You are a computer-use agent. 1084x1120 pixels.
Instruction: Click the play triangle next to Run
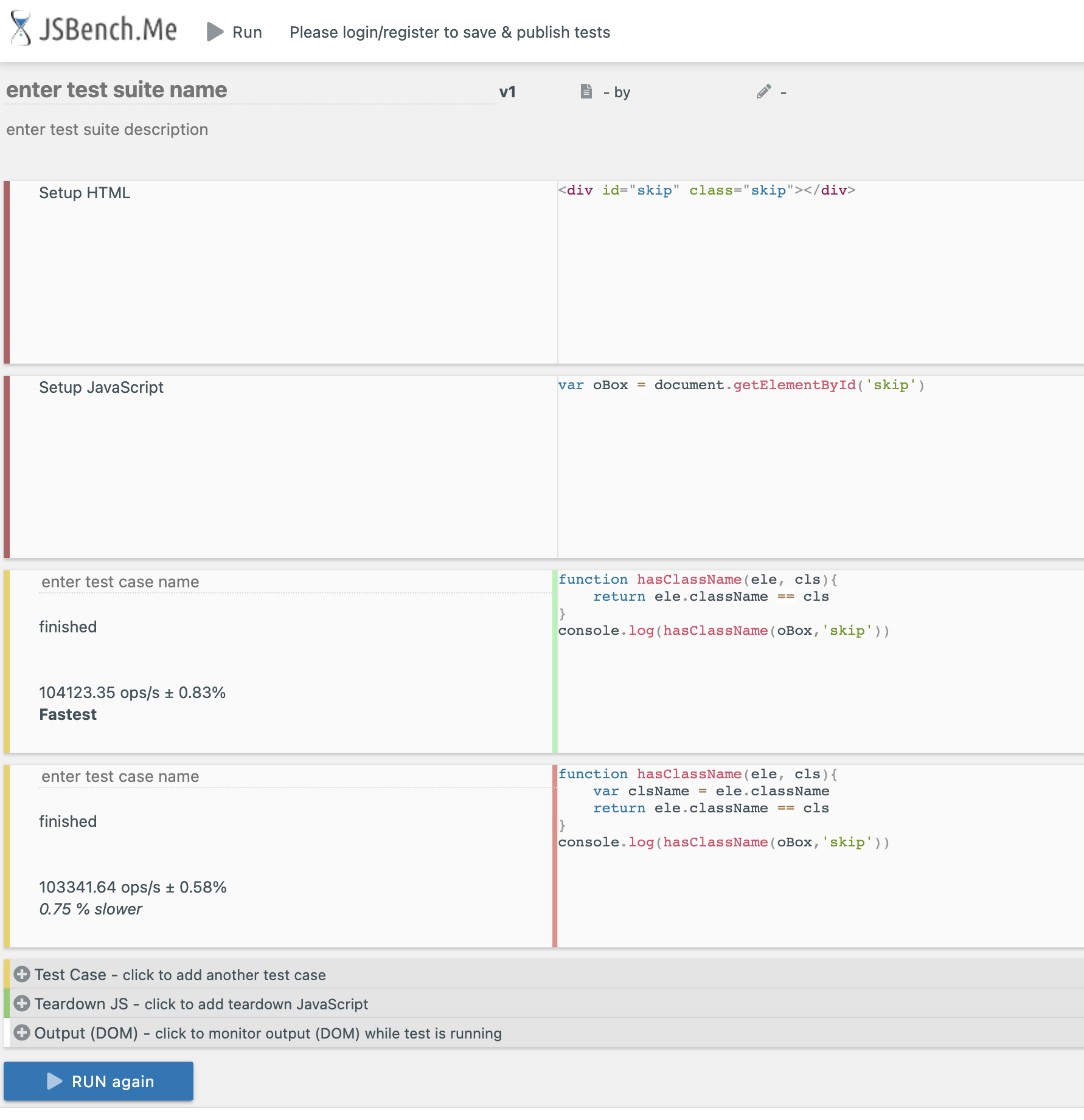(214, 32)
